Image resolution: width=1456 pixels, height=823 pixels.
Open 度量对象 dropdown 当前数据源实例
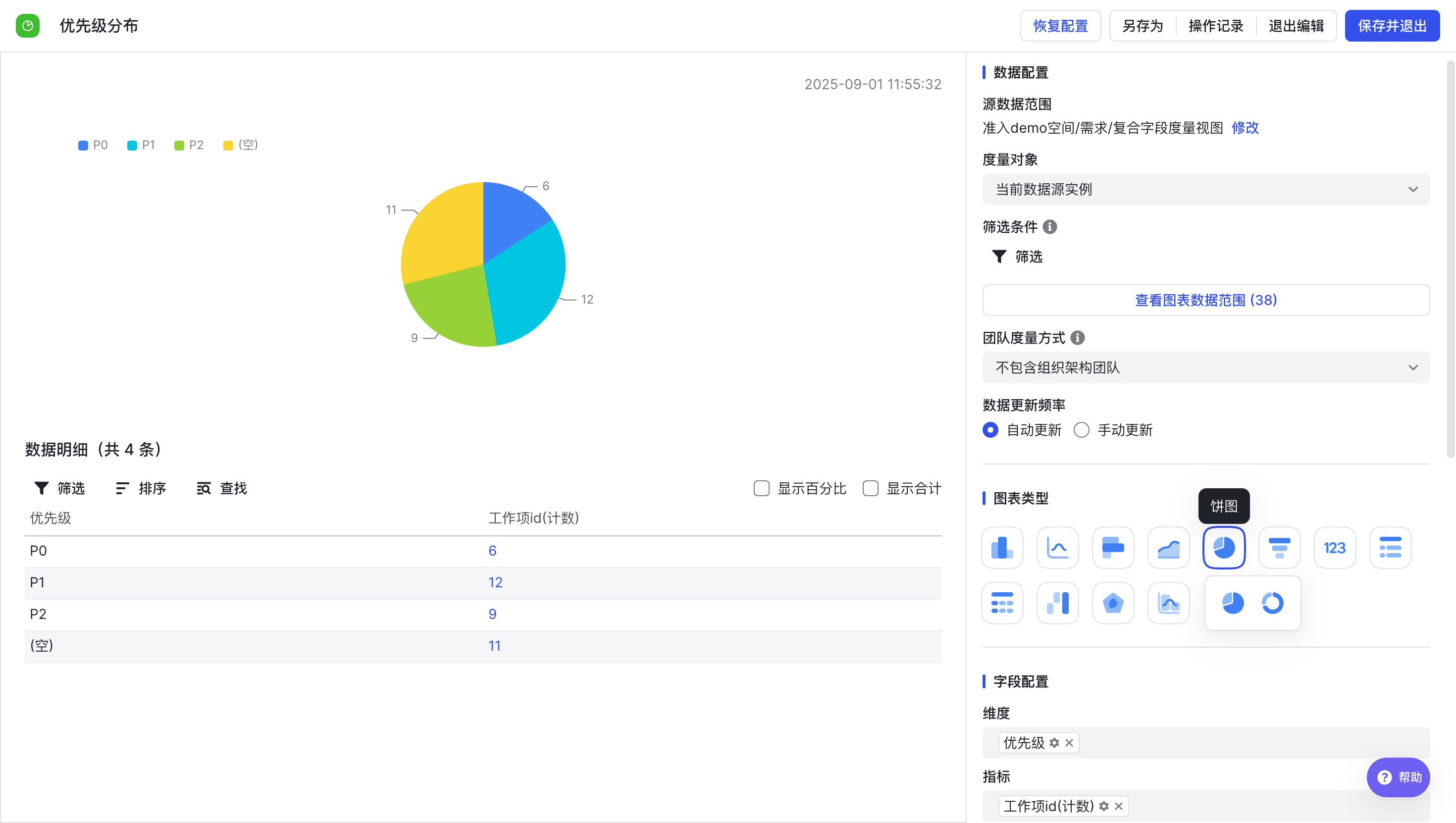[1205, 189]
